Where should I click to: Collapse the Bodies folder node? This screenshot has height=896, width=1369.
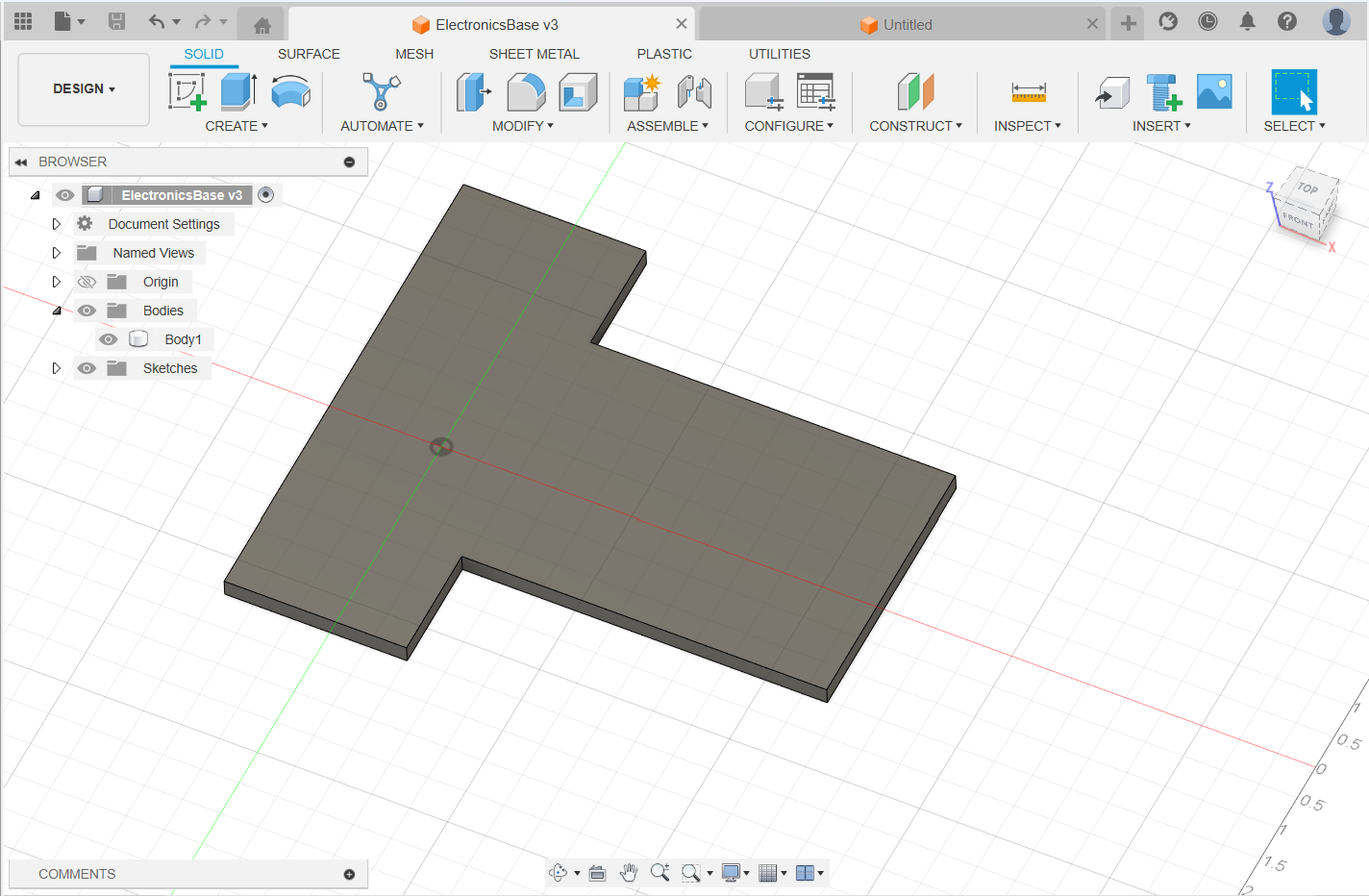point(57,311)
